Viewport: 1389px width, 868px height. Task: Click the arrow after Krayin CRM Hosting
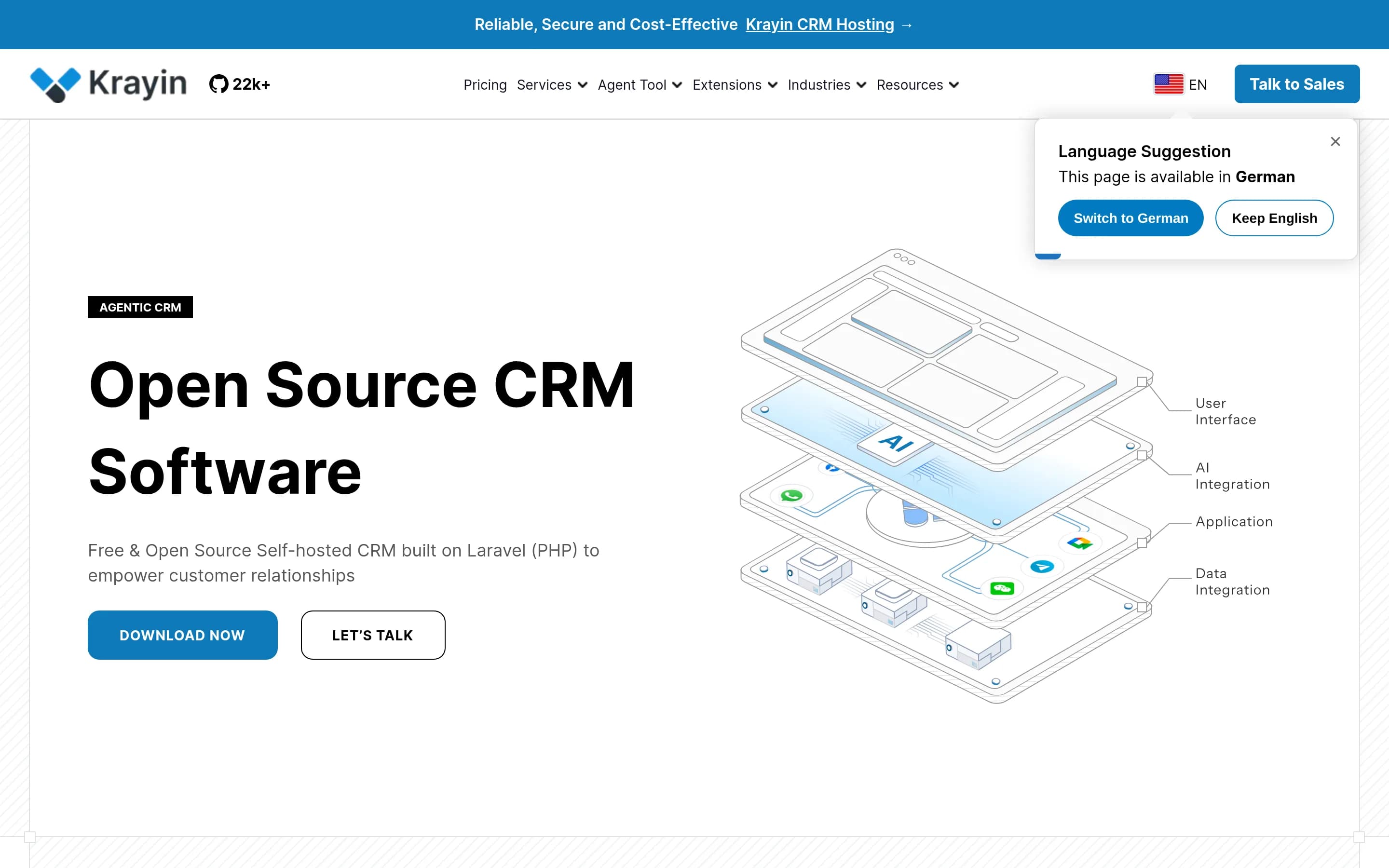point(907,25)
